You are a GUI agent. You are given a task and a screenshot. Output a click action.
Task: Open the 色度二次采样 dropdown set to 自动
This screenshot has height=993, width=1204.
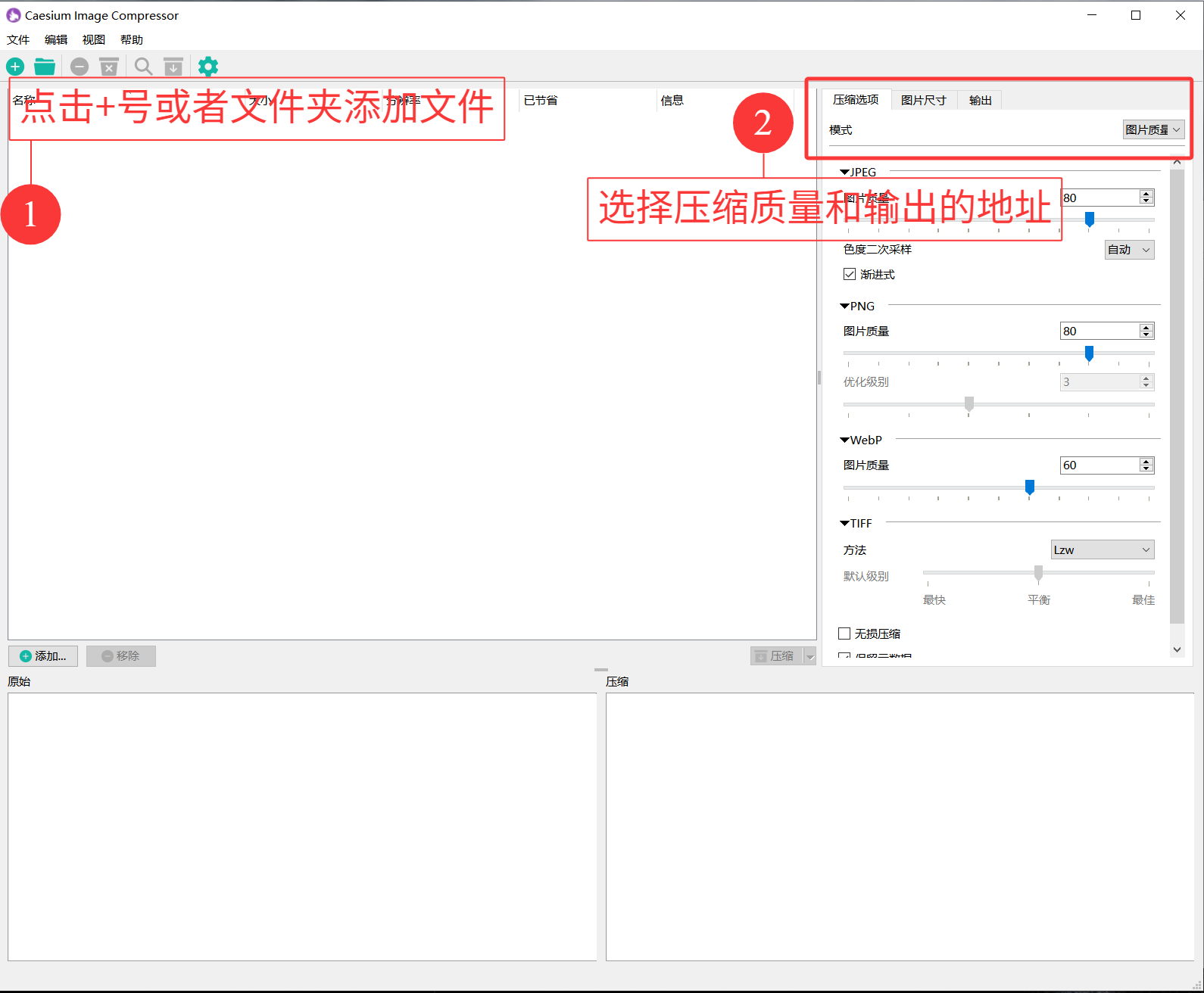click(x=1129, y=250)
